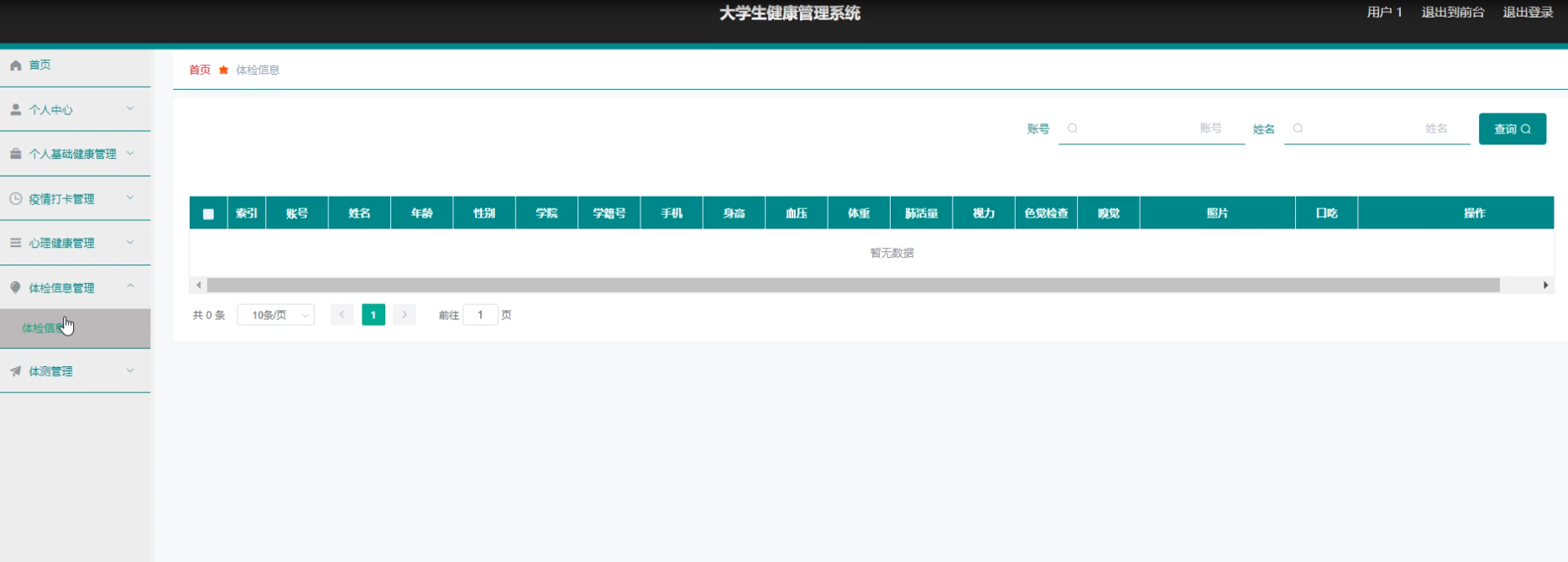Click the 色觉检查 column header
This screenshot has width=1568, height=562.
pos(1046,213)
